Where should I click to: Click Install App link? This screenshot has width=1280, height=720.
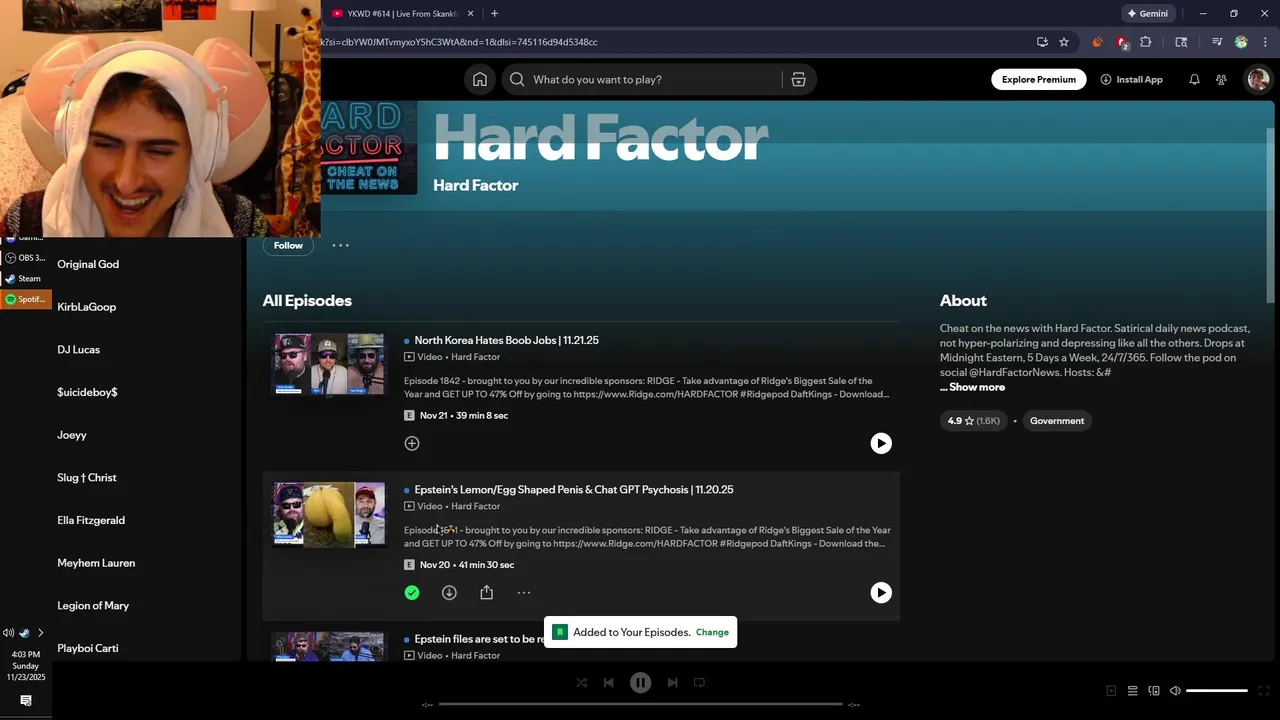tap(1131, 79)
